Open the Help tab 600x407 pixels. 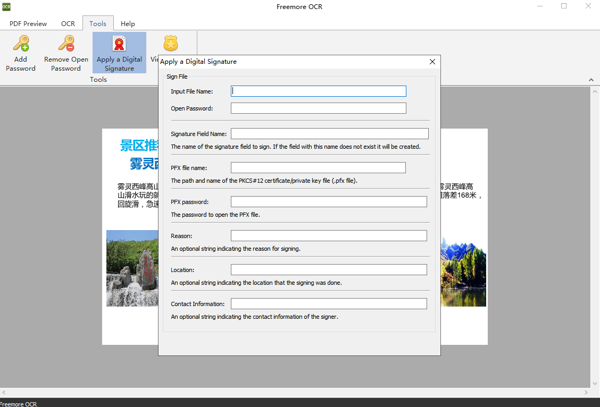pyautogui.click(x=128, y=23)
